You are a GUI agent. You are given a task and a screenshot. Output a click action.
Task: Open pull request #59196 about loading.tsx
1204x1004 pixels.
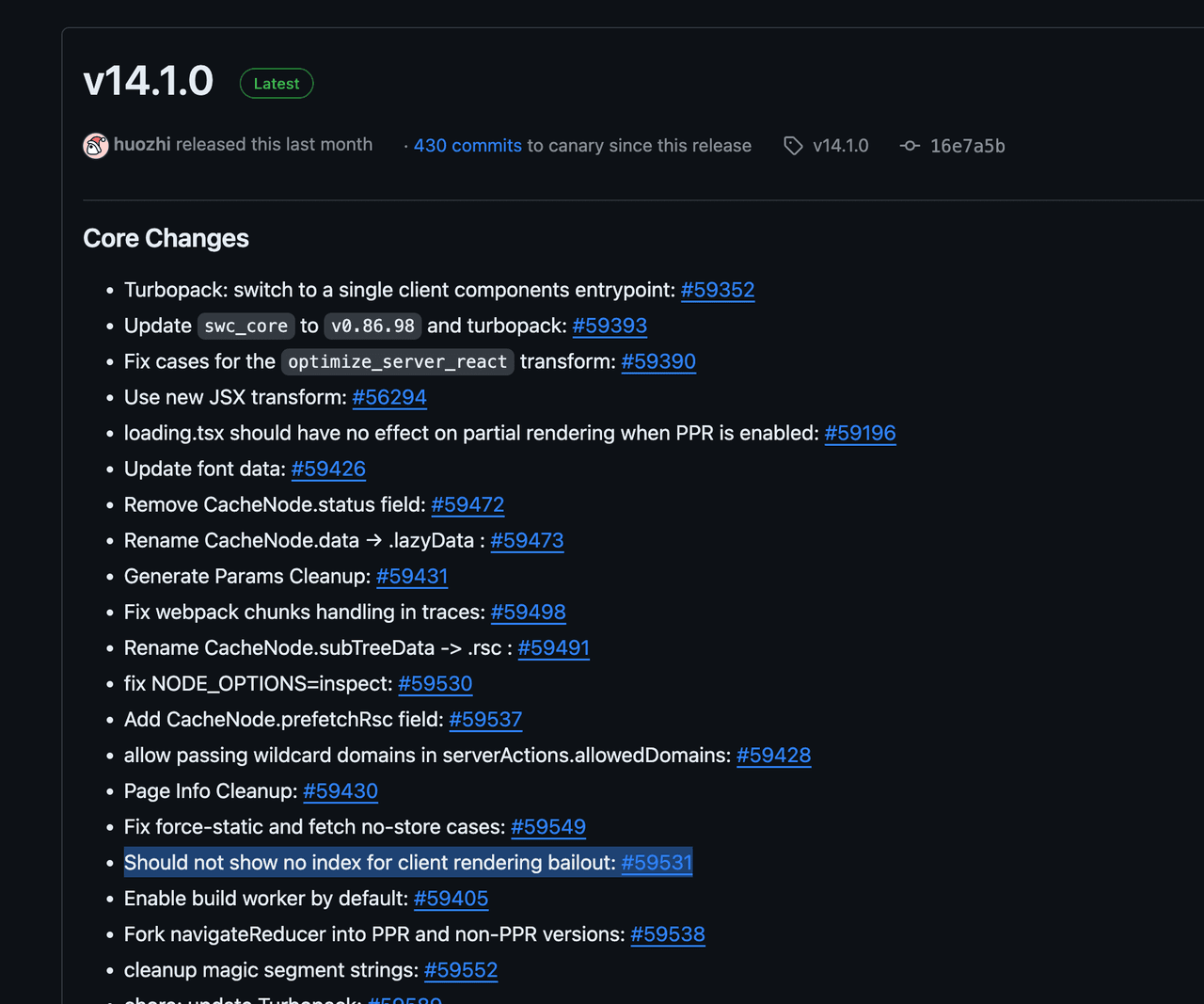click(860, 433)
